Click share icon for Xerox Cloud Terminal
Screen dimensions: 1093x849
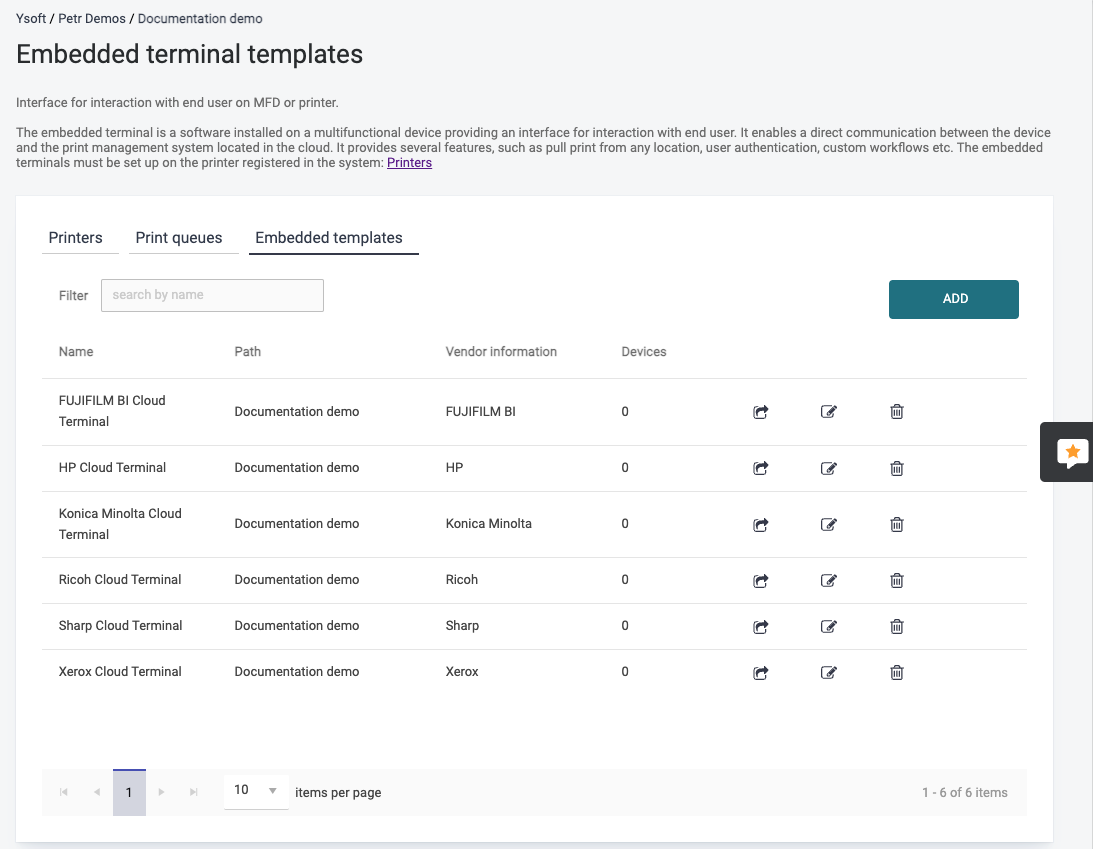click(x=760, y=672)
